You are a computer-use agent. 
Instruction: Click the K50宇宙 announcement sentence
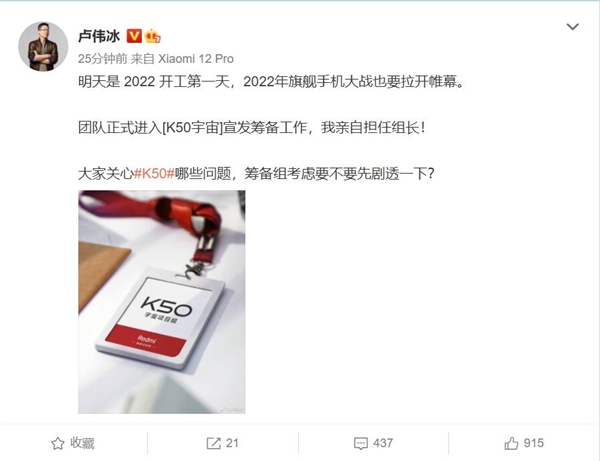click(x=251, y=127)
